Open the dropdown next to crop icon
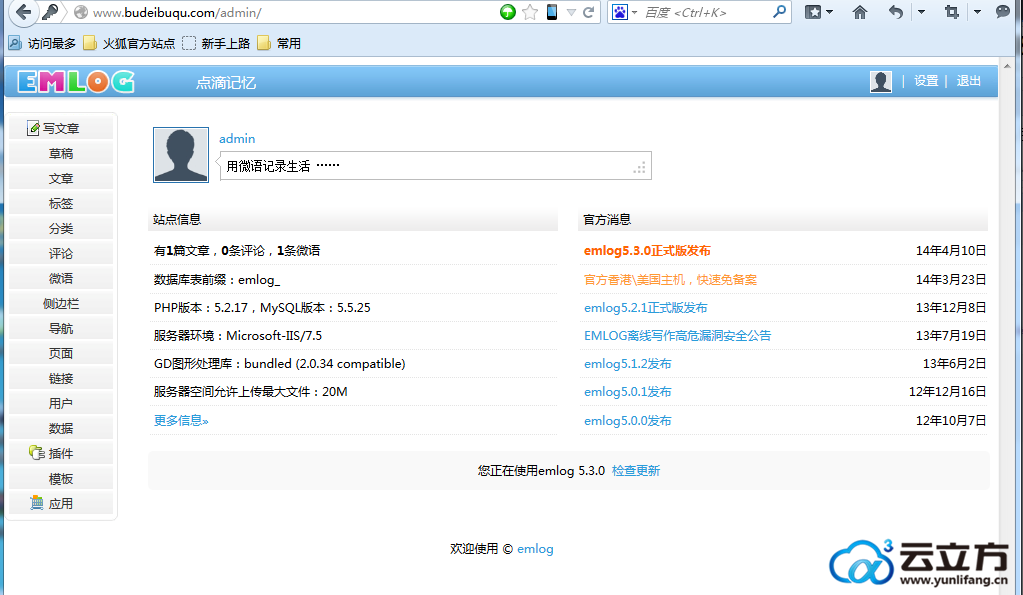Image resolution: width=1023 pixels, height=595 pixels. (977, 12)
